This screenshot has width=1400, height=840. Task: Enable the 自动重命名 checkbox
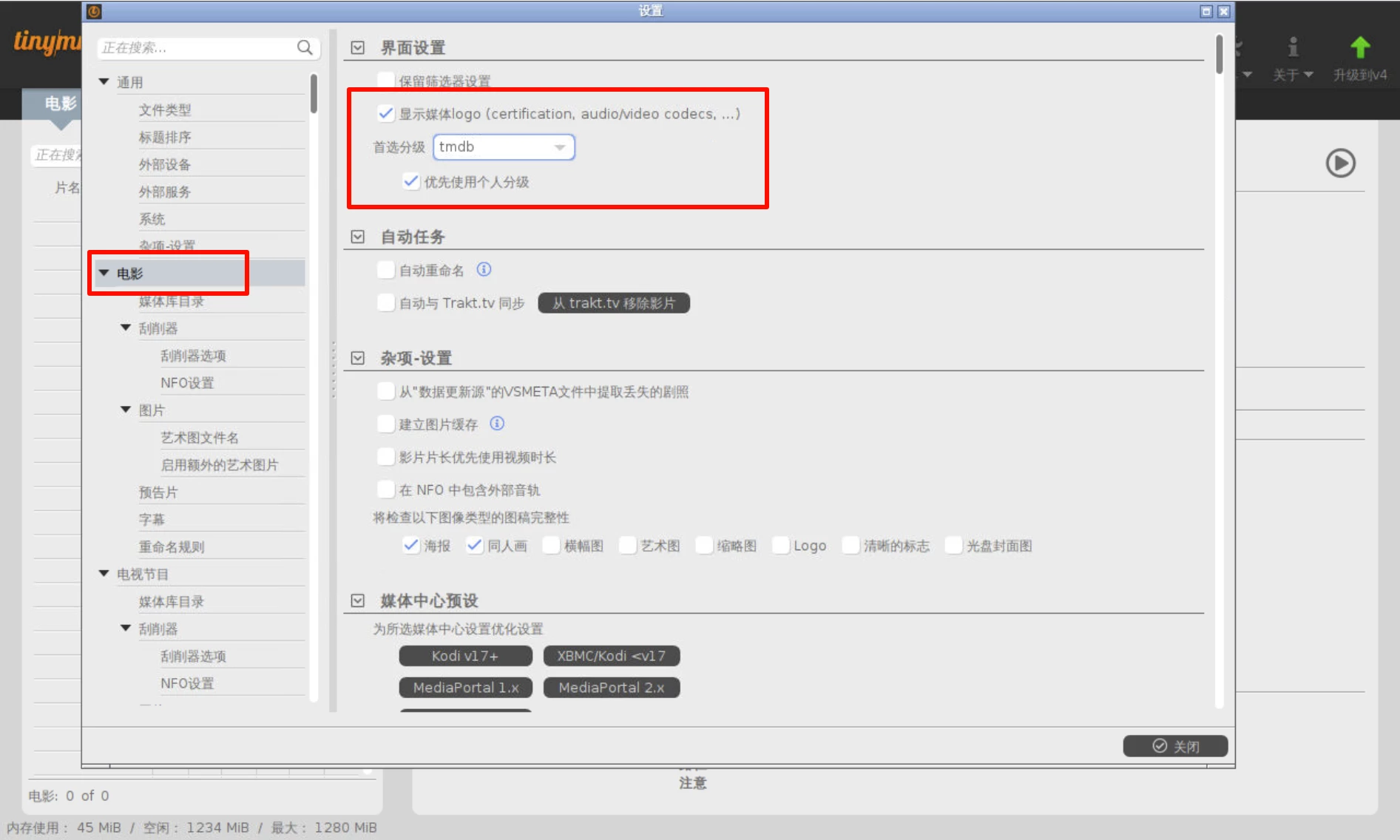tap(385, 270)
